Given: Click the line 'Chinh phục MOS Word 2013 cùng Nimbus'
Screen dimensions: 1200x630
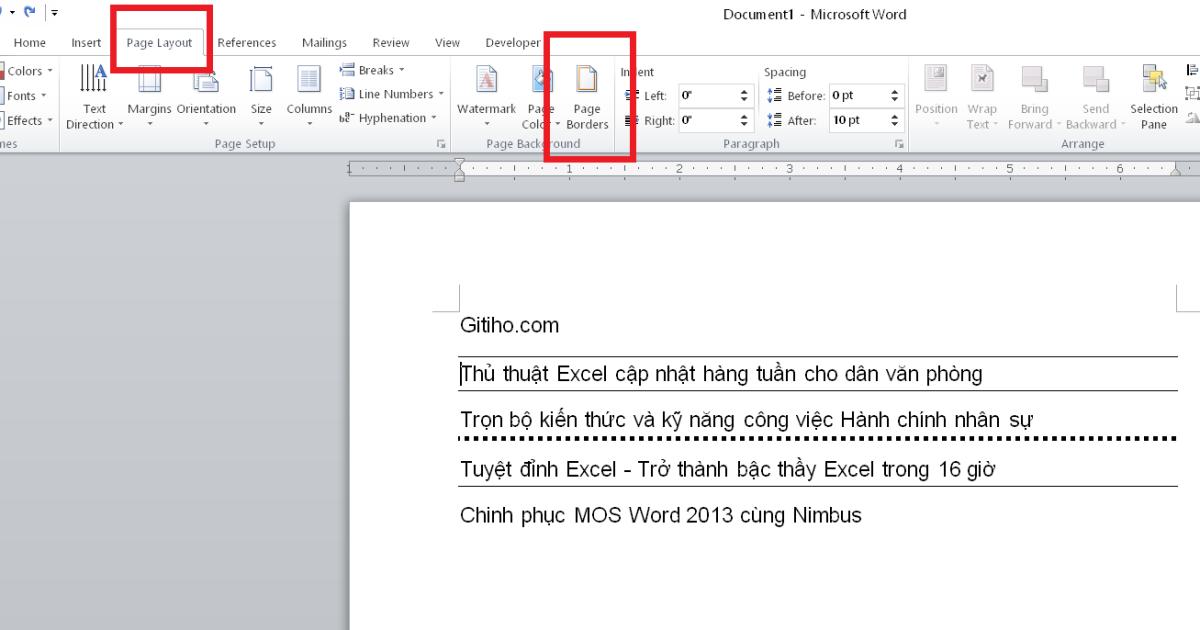Looking at the screenshot, I should (661, 516).
